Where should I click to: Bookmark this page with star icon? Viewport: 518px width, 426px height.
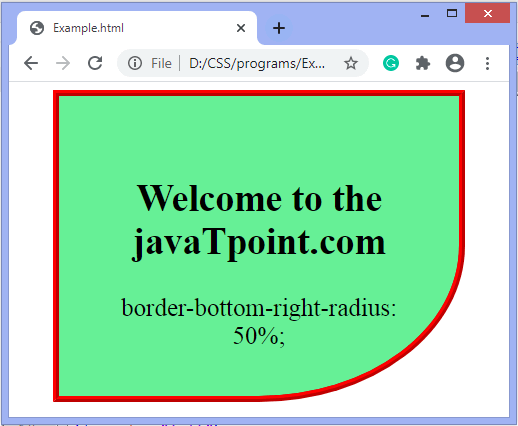pyautogui.click(x=351, y=63)
